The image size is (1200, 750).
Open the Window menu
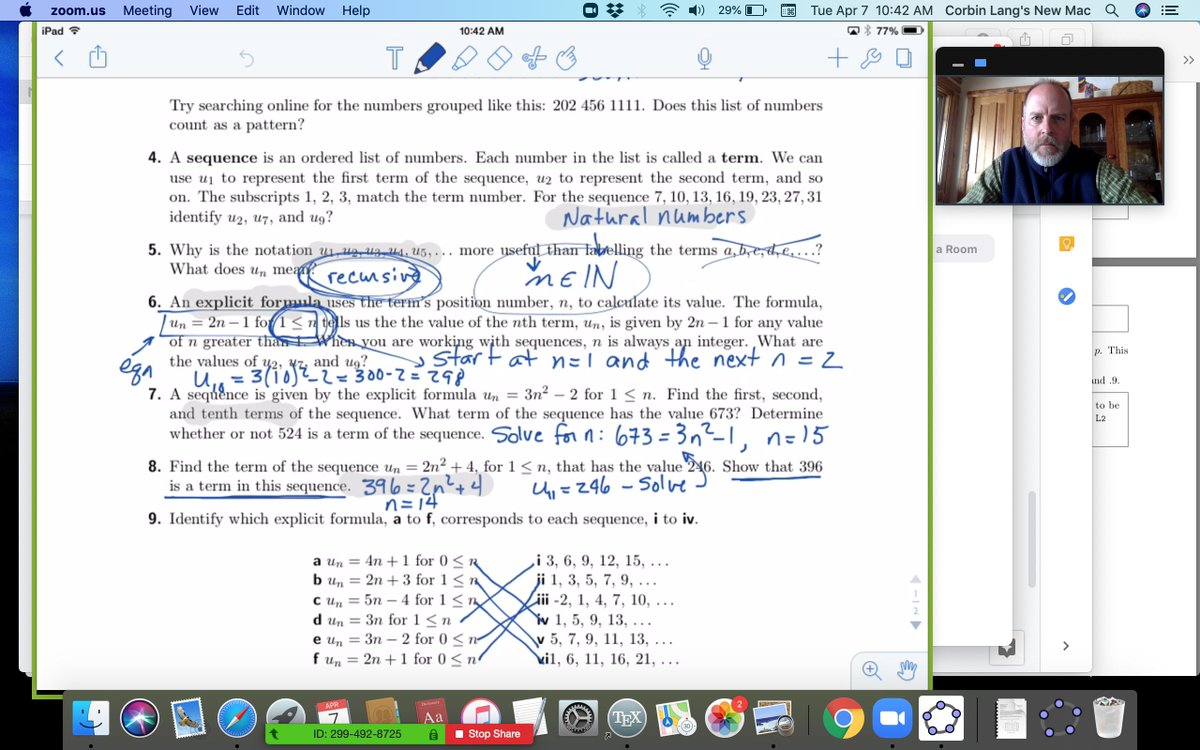pyautogui.click(x=300, y=10)
